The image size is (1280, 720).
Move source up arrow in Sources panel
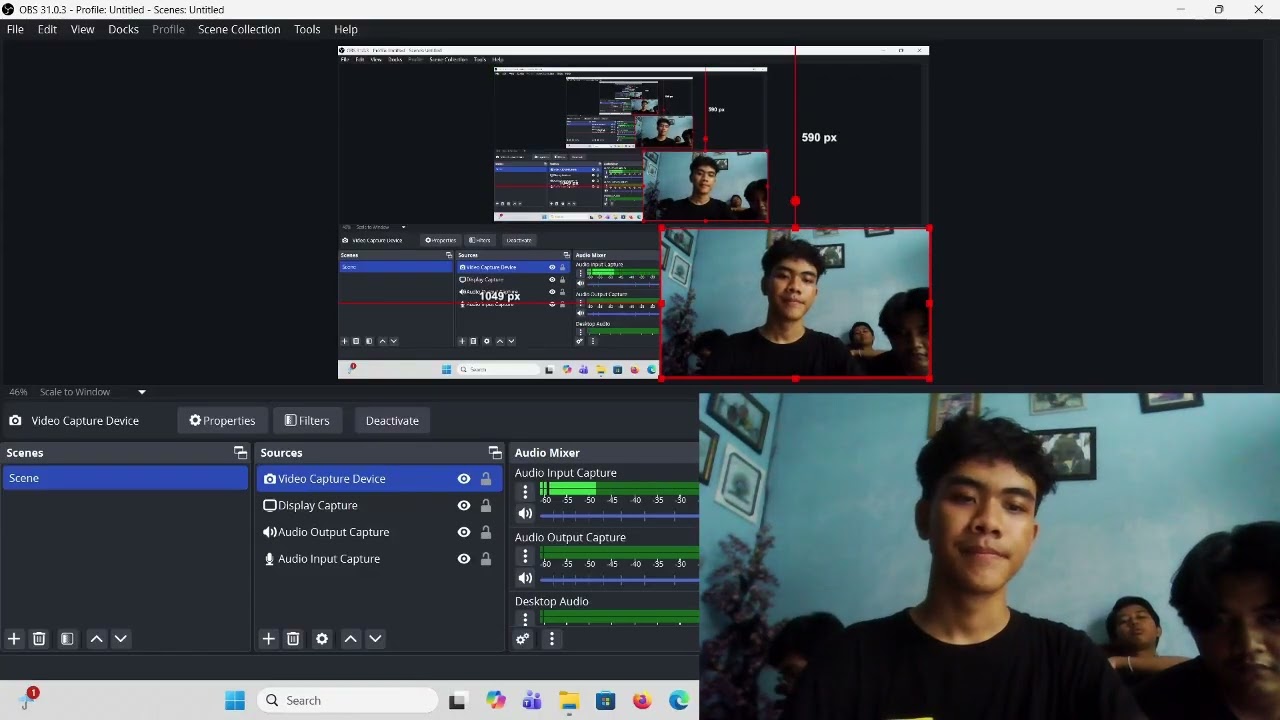coord(350,638)
